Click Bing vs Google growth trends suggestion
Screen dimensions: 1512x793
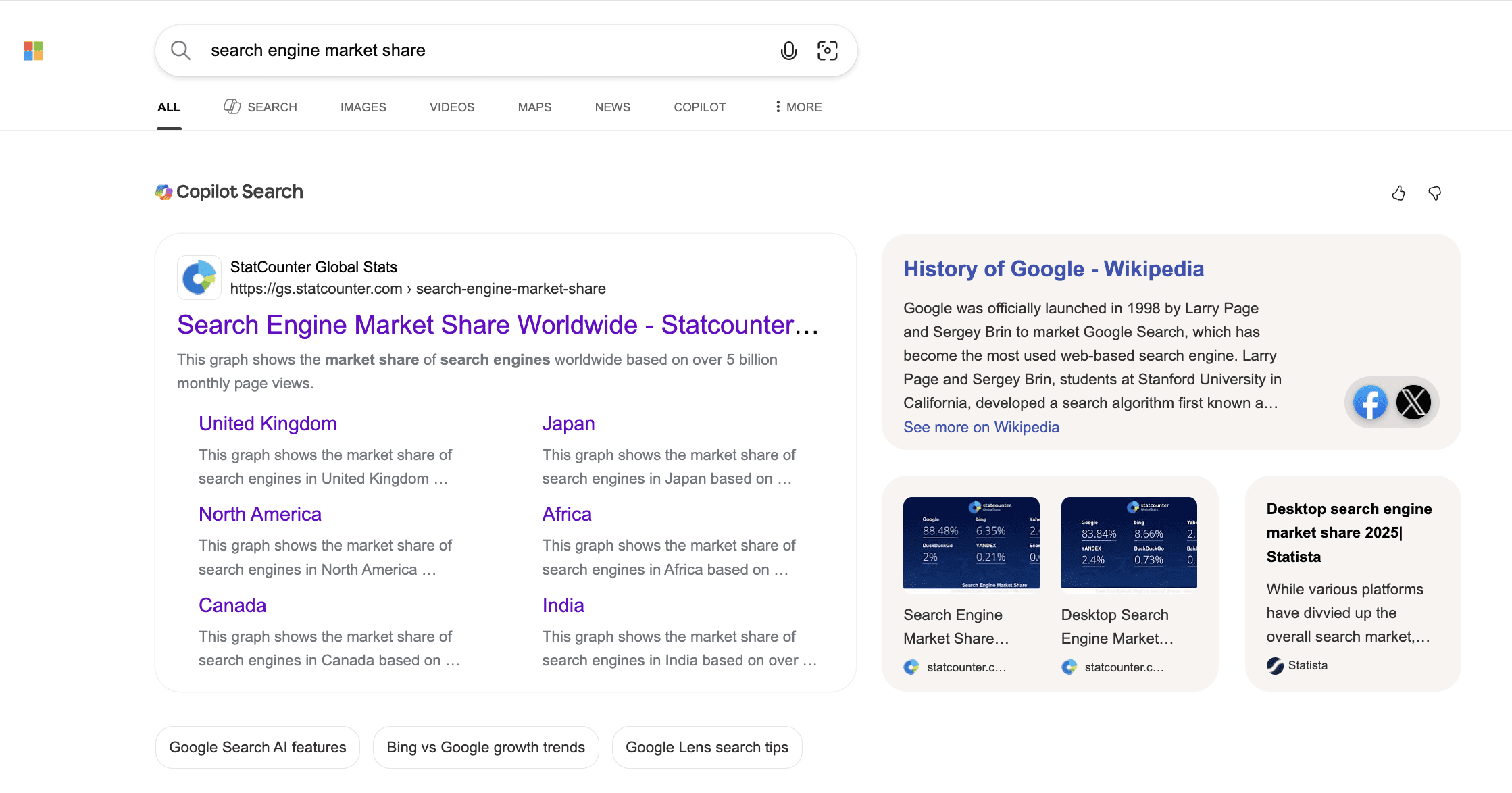(485, 748)
